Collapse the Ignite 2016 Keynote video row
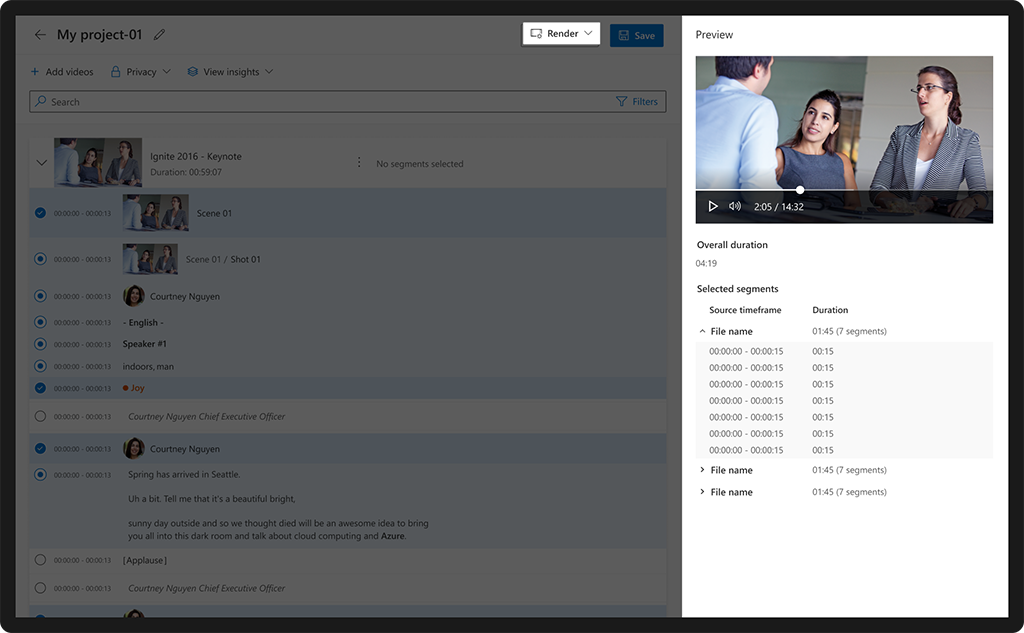The height and width of the screenshot is (633, 1024). pyautogui.click(x=42, y=162)
